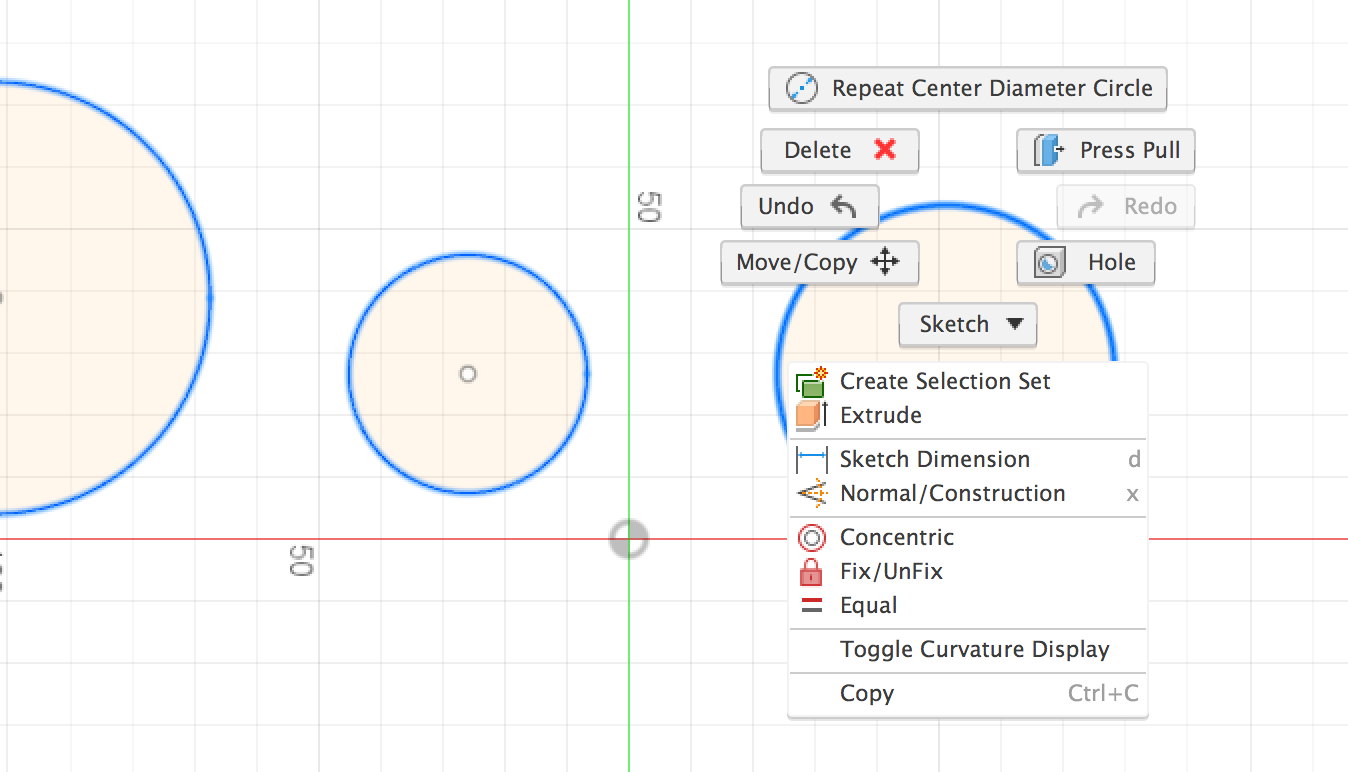Click the Concentric constraint icon
The height and width of the screenshot is (772, 1348).
point(811,538)
